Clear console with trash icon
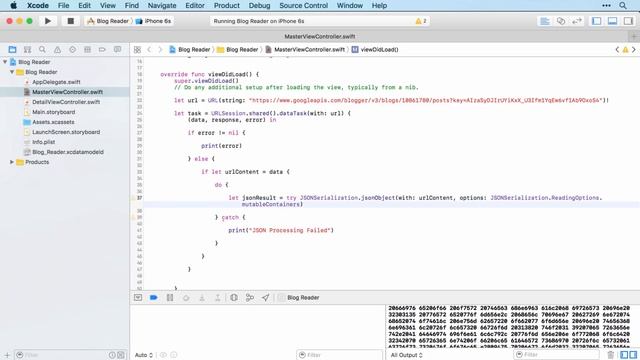 [611, 355]
